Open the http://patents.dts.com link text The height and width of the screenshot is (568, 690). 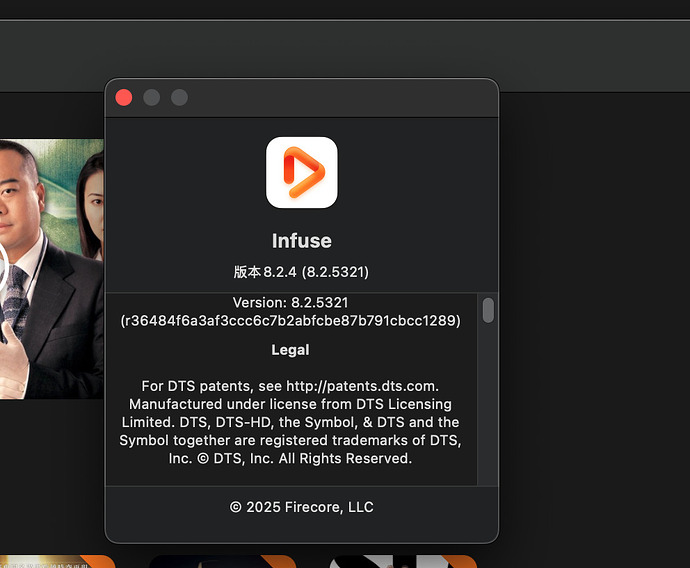(362, 386)
